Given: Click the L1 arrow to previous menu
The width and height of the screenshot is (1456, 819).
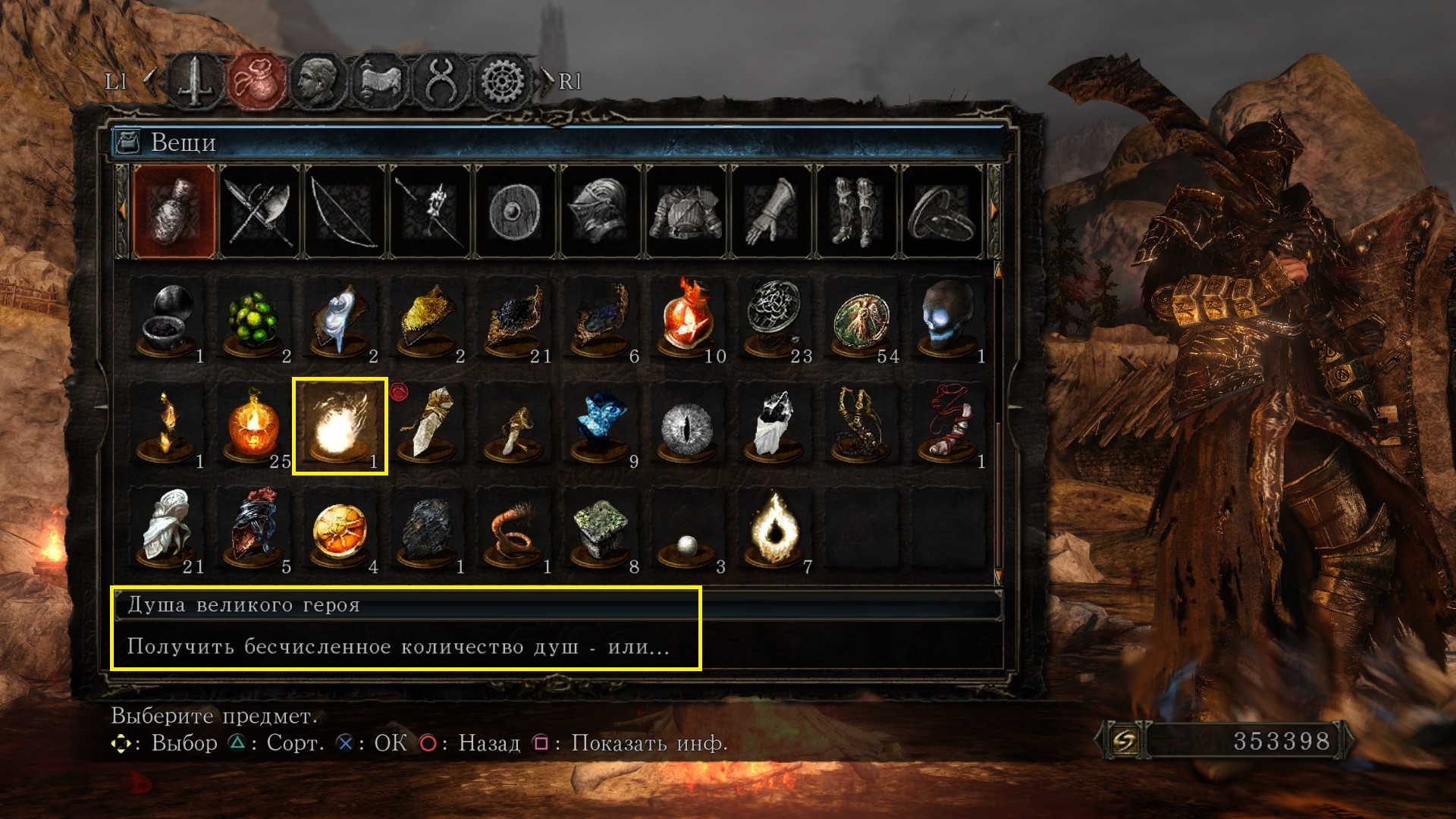Looking at the screenshot, I should click(151, 81).
